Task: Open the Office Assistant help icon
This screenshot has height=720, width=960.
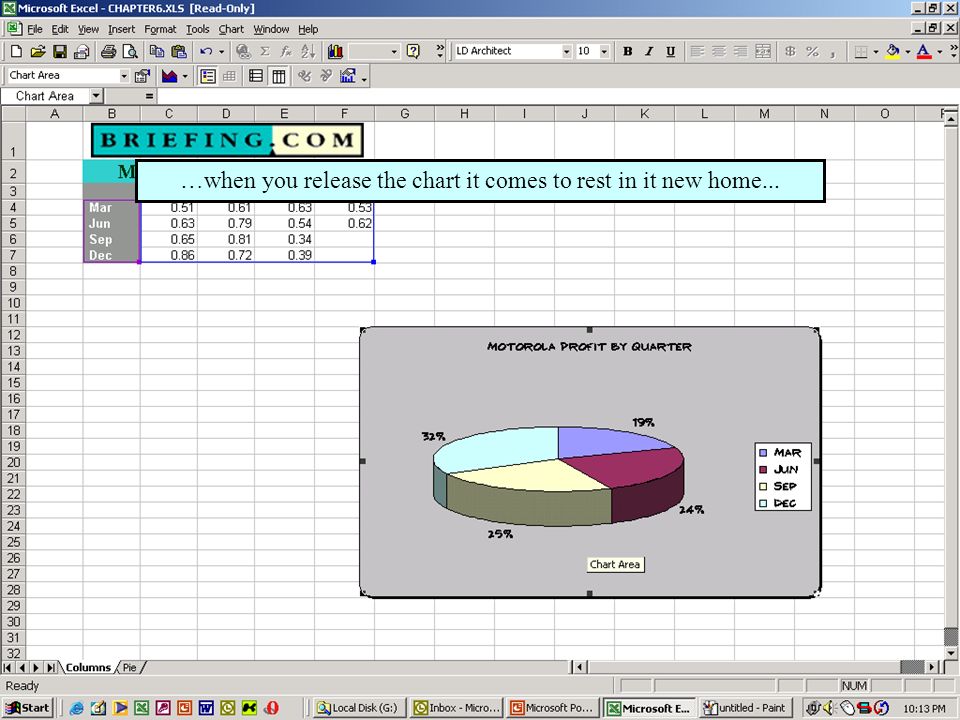Action: click(x=413, y=51)
